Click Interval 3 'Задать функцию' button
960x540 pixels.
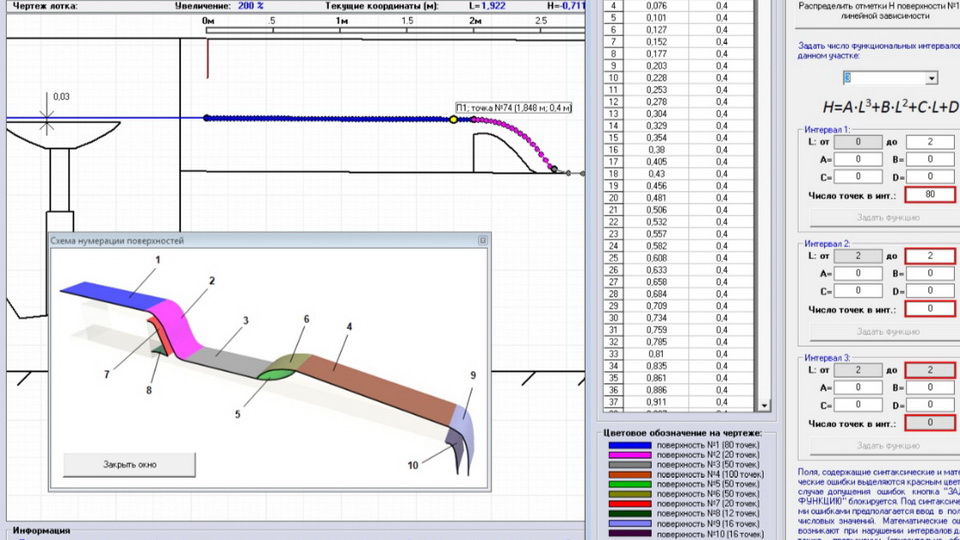coord(887,446)
